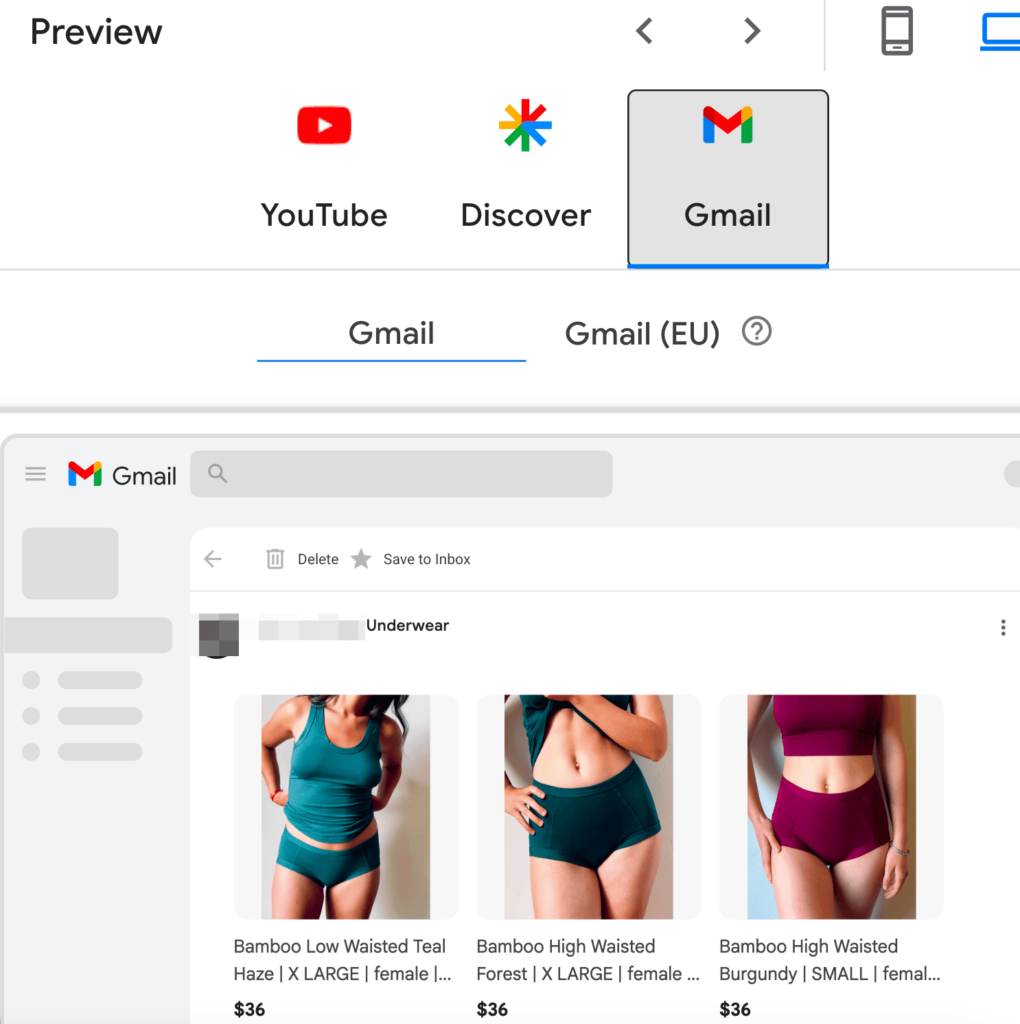Go to next preview with right chevron
1020x1024 pixels.
(x=752, y=31)
